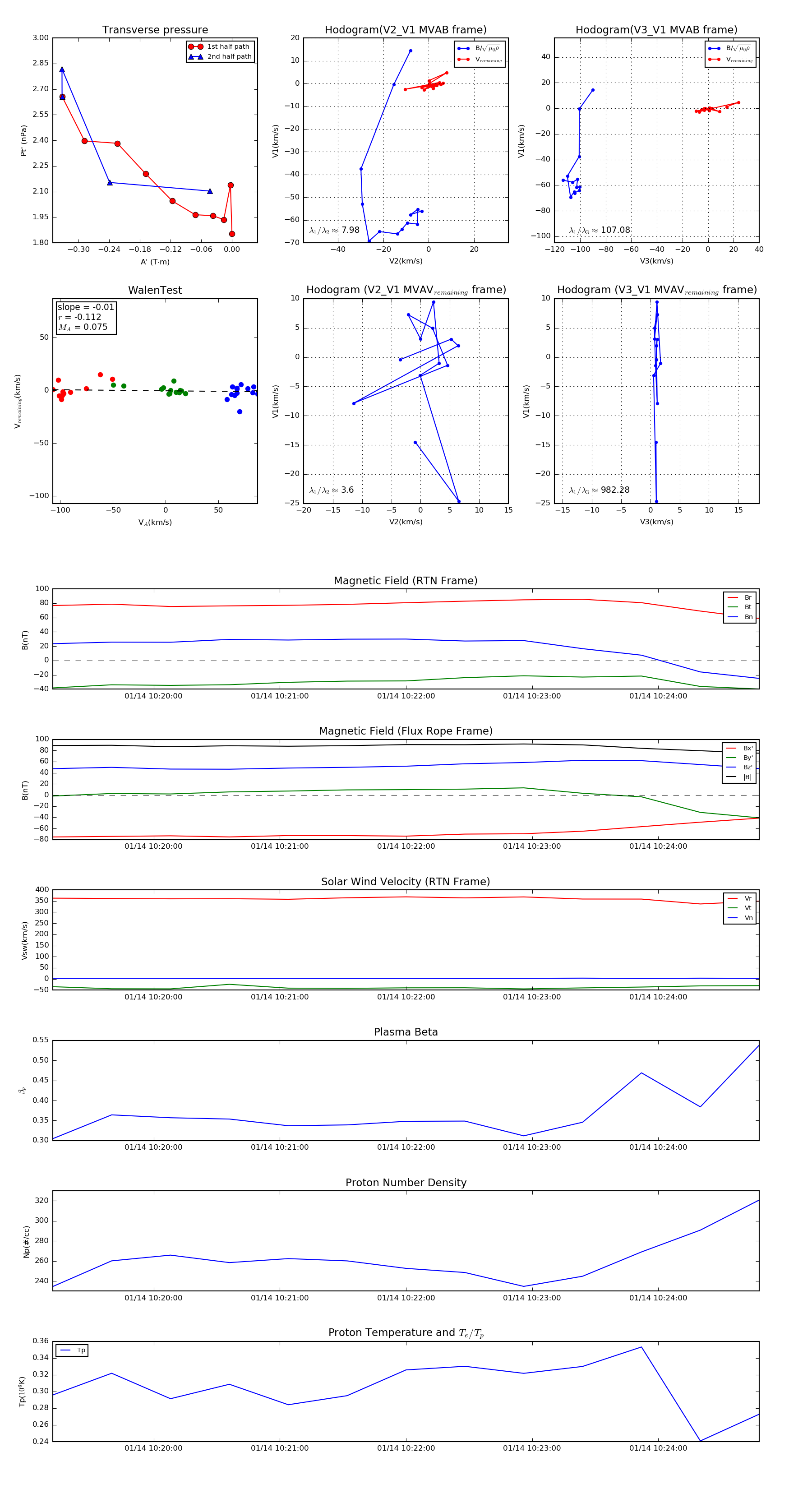Click the "A' (T·m)" x-axis label
This screenshot has width=812, height=1489.
155,262
